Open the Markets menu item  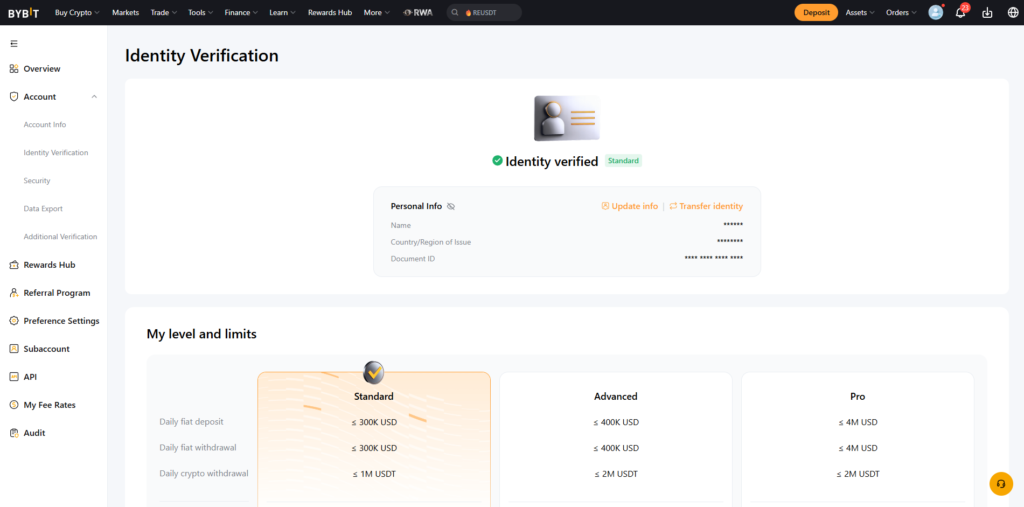(x=125, y=12)
